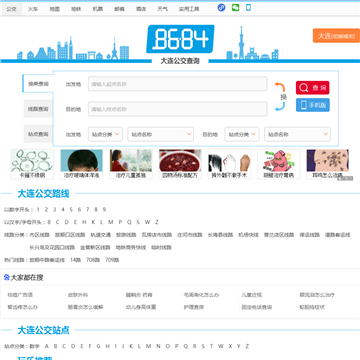Open the skin spots thumbnail ad
Image resolution: width=360 pixels, height=360 pixels.
click(x=328, y=164)
